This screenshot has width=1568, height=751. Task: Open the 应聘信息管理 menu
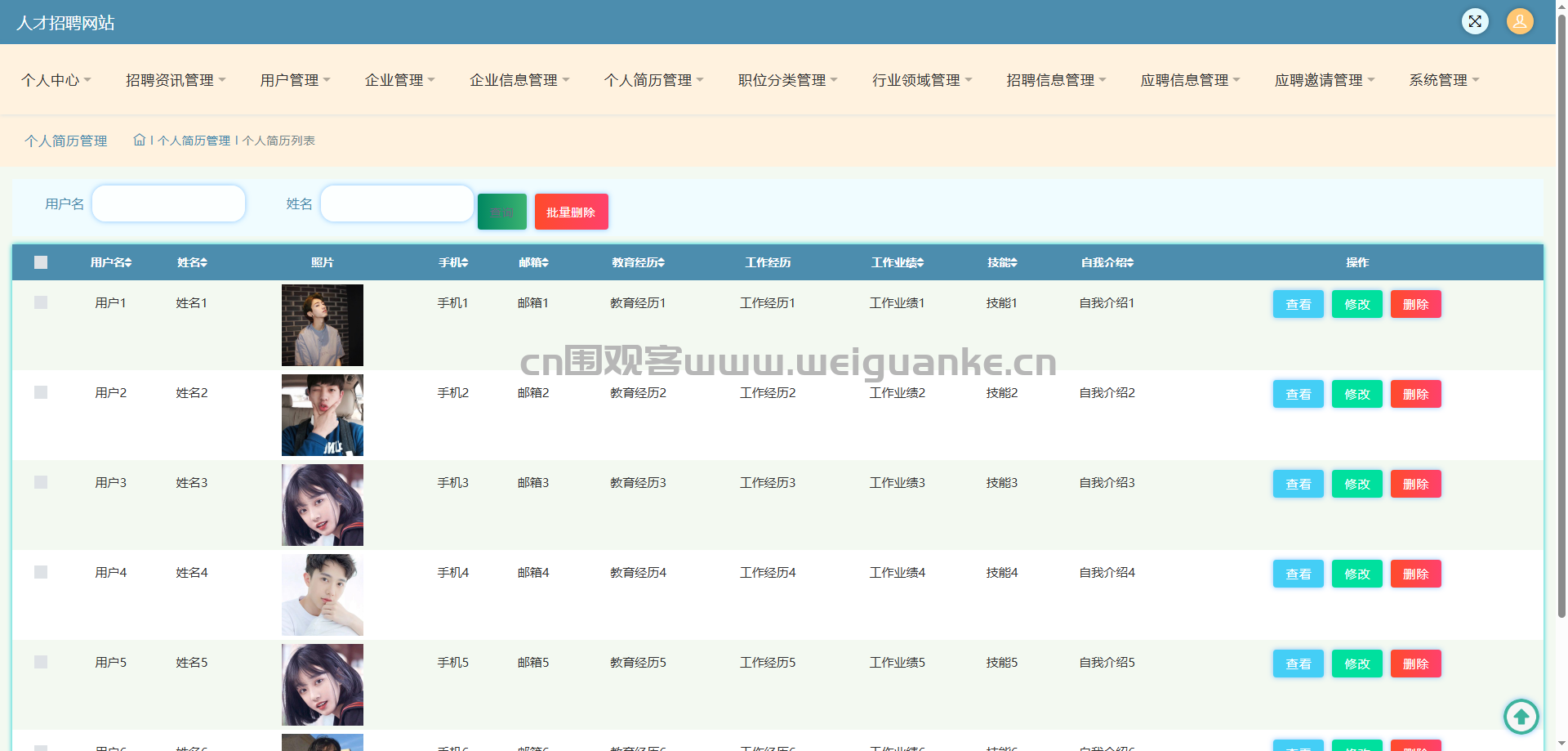tap(1190, 80)
